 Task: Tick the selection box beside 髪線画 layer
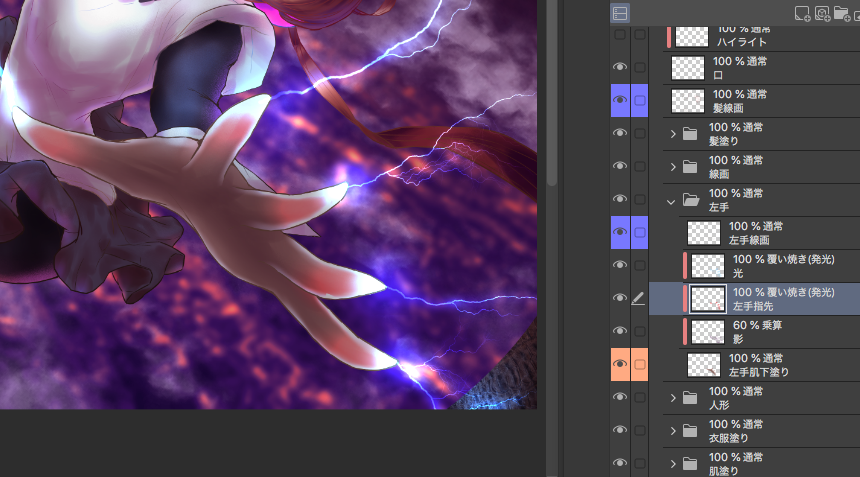(640, 100)
